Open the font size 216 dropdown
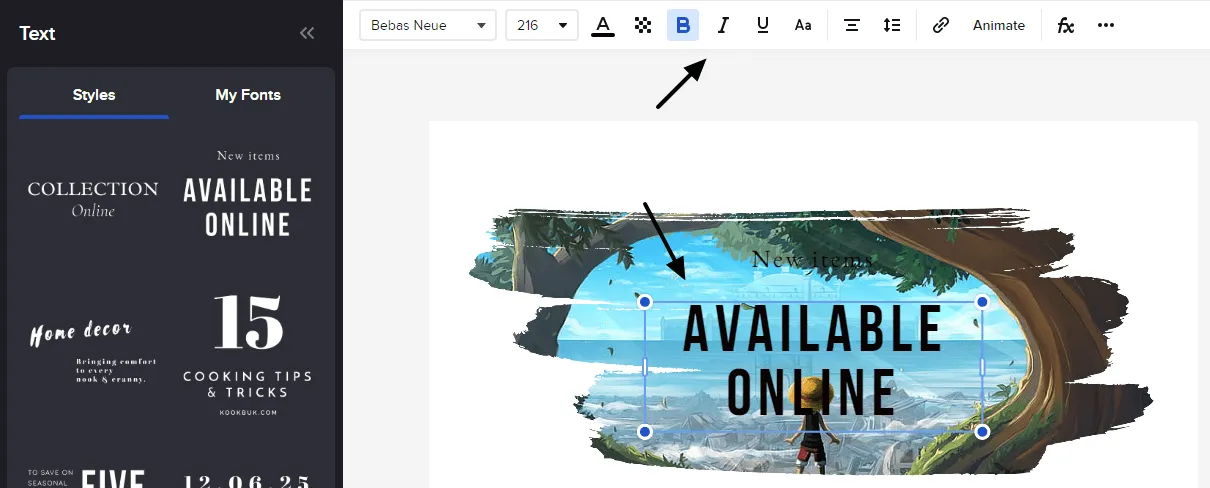Image resolution: width=1210 pixels, height=488 pixels. (542, 25)
